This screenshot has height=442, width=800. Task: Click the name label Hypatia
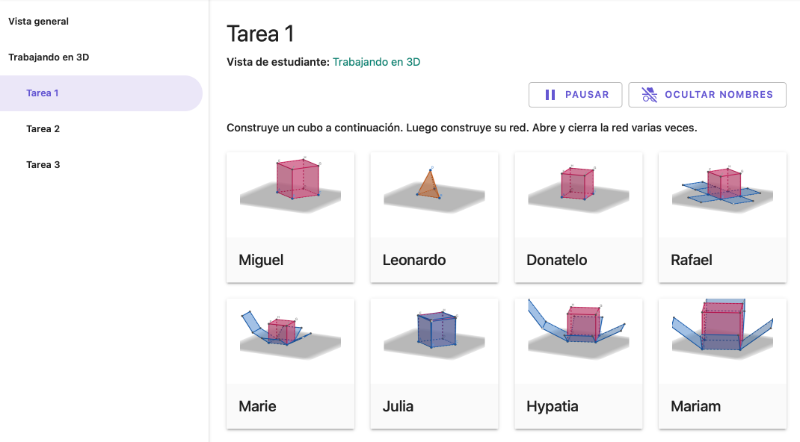pyautogui.click(x=552, y=406)
